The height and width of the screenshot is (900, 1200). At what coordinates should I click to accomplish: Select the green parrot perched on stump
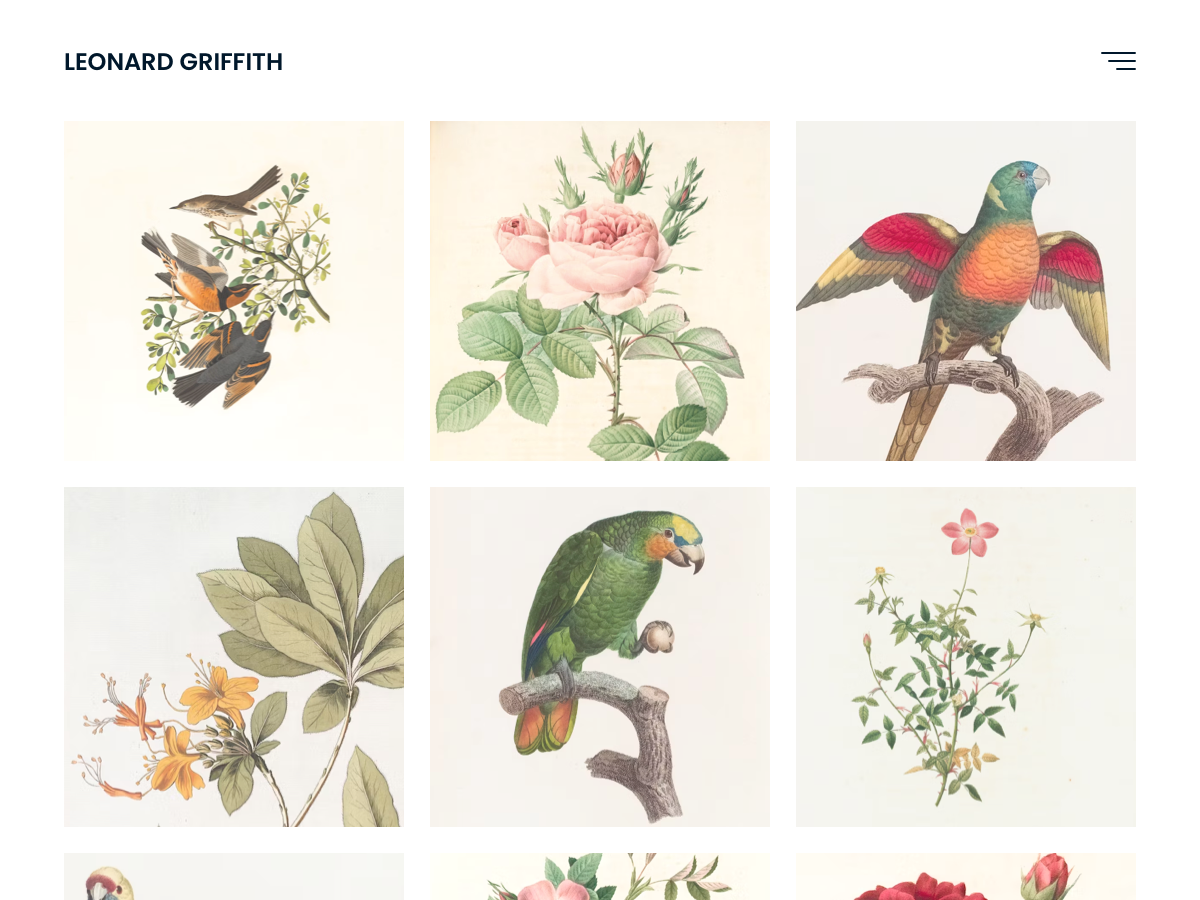click(x=600, y=657)
